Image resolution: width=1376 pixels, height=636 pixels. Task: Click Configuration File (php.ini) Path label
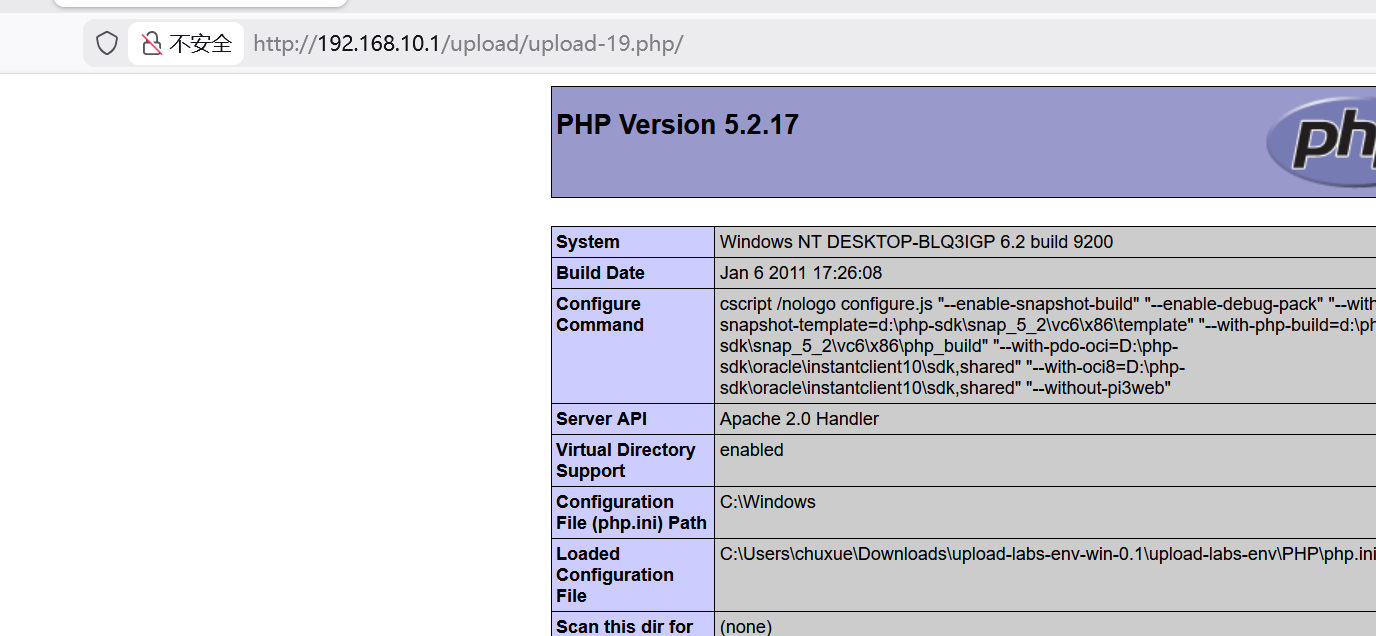pyautogui.click(x=631, y=512)
